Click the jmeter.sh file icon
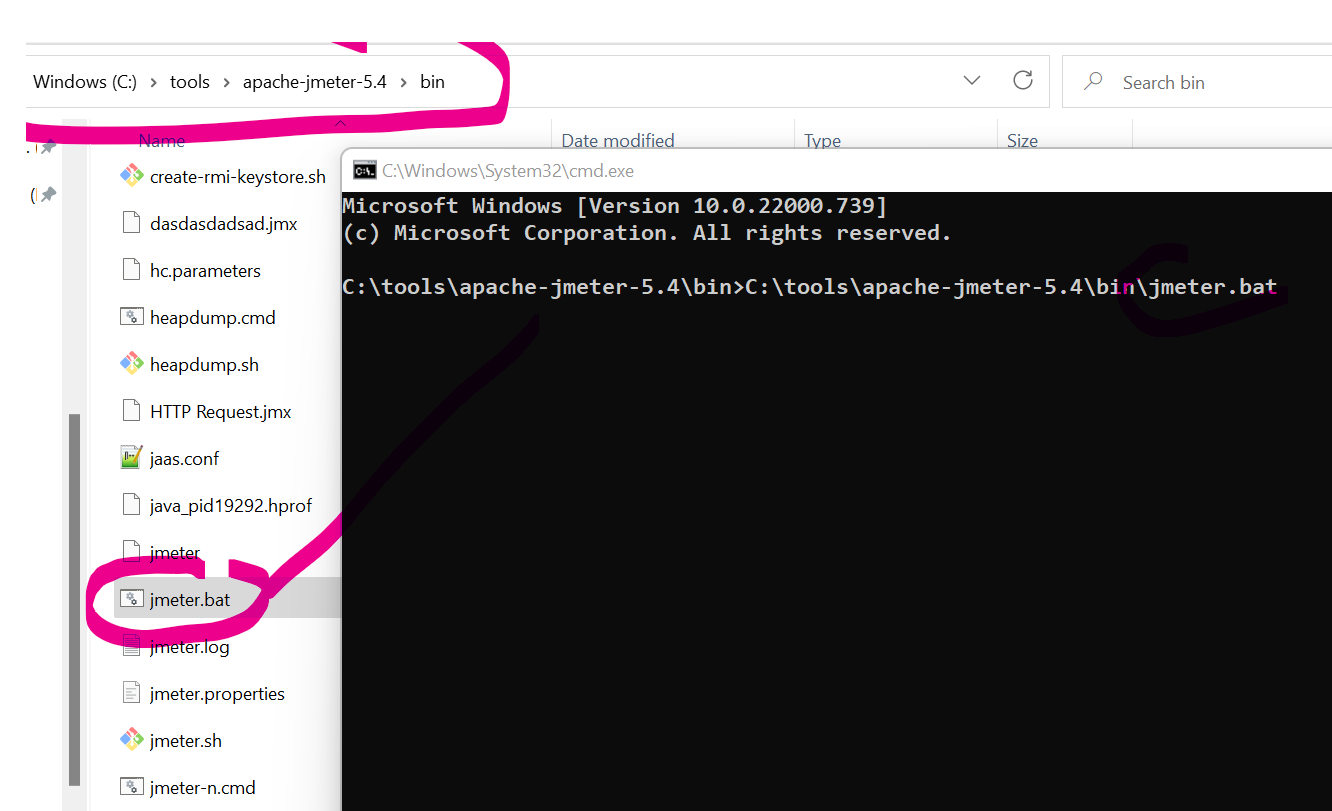 (131, 740)
